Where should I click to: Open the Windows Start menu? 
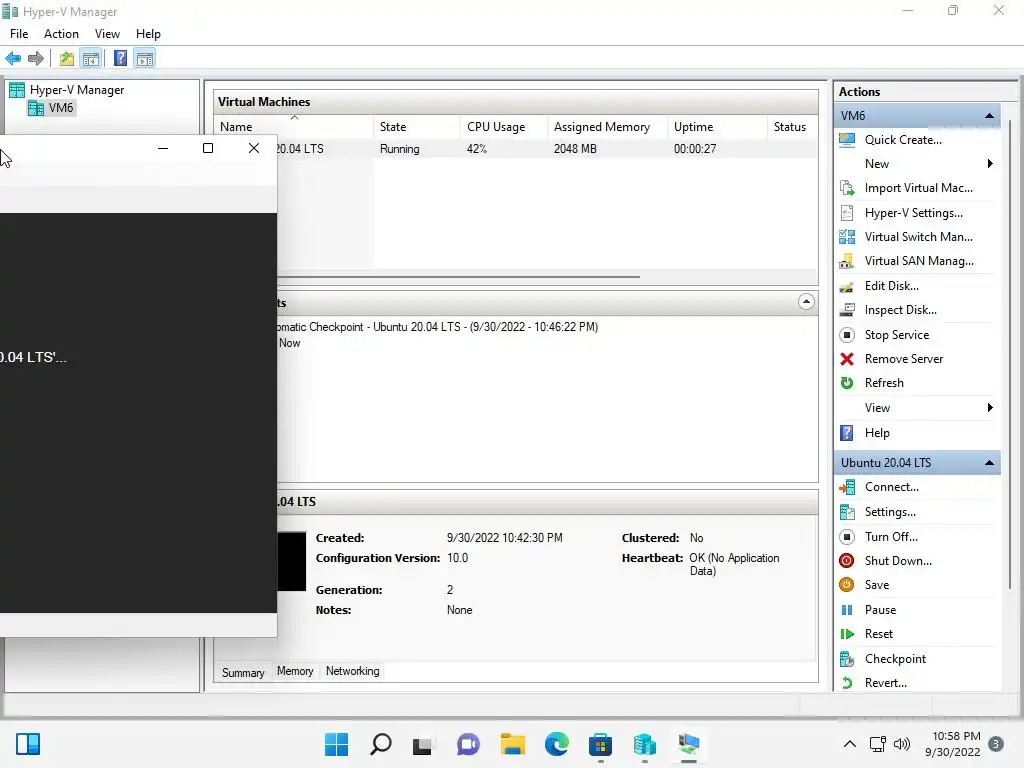[x=336, y=744]
